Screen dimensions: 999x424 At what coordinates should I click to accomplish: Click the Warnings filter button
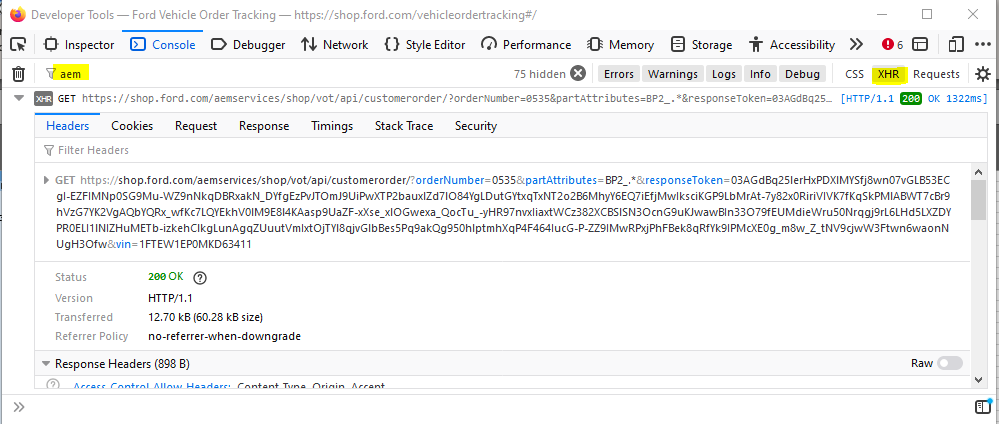pyautogui.click(x=672, y=74)
